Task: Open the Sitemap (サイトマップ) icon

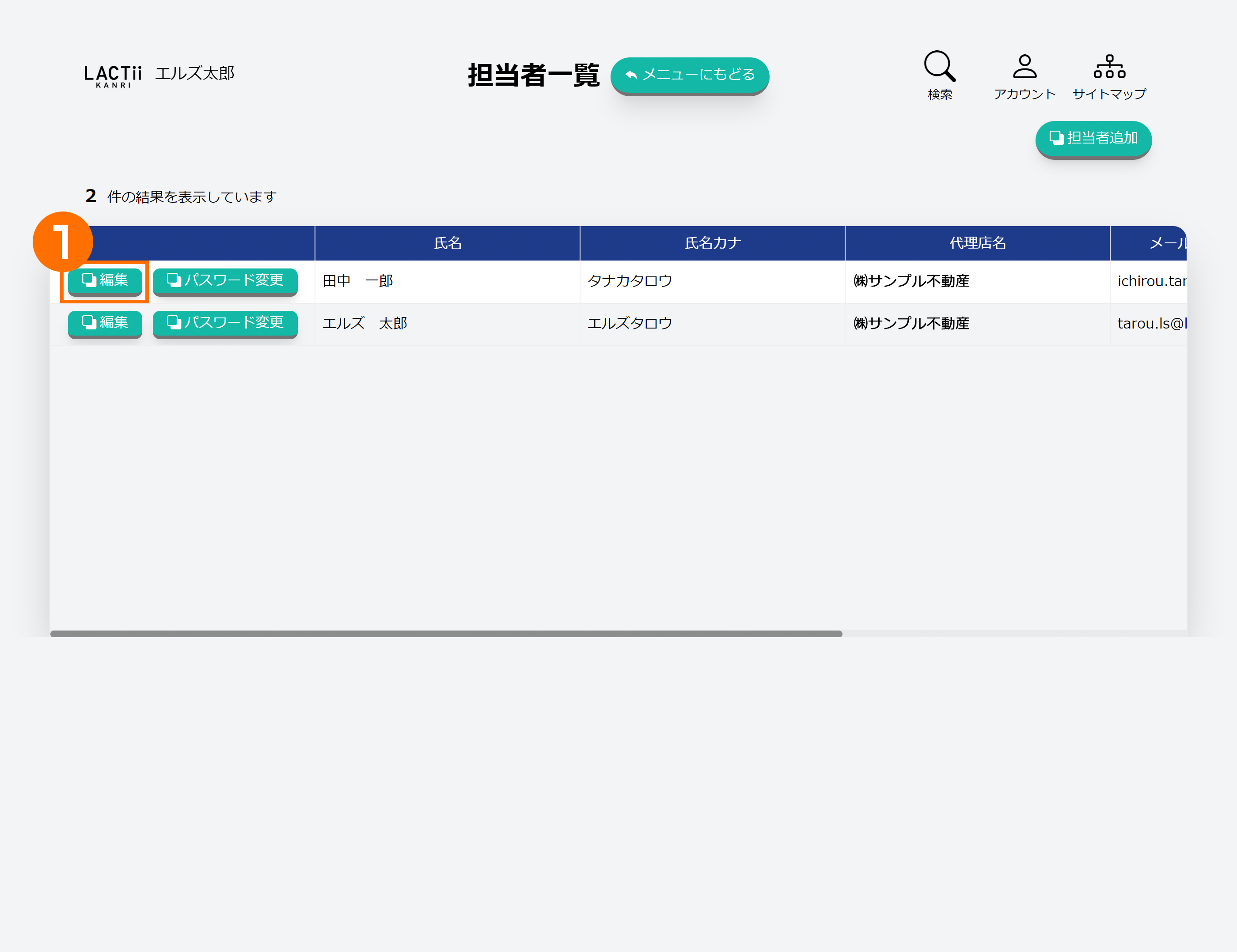Action: 1109,67
